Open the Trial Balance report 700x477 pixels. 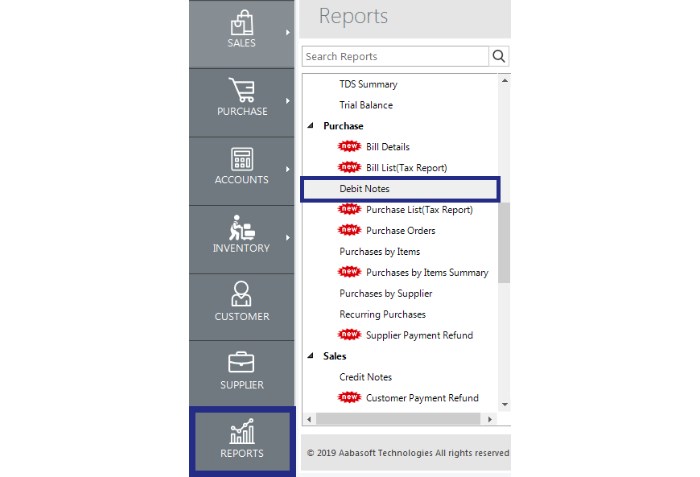coord(366,105)
